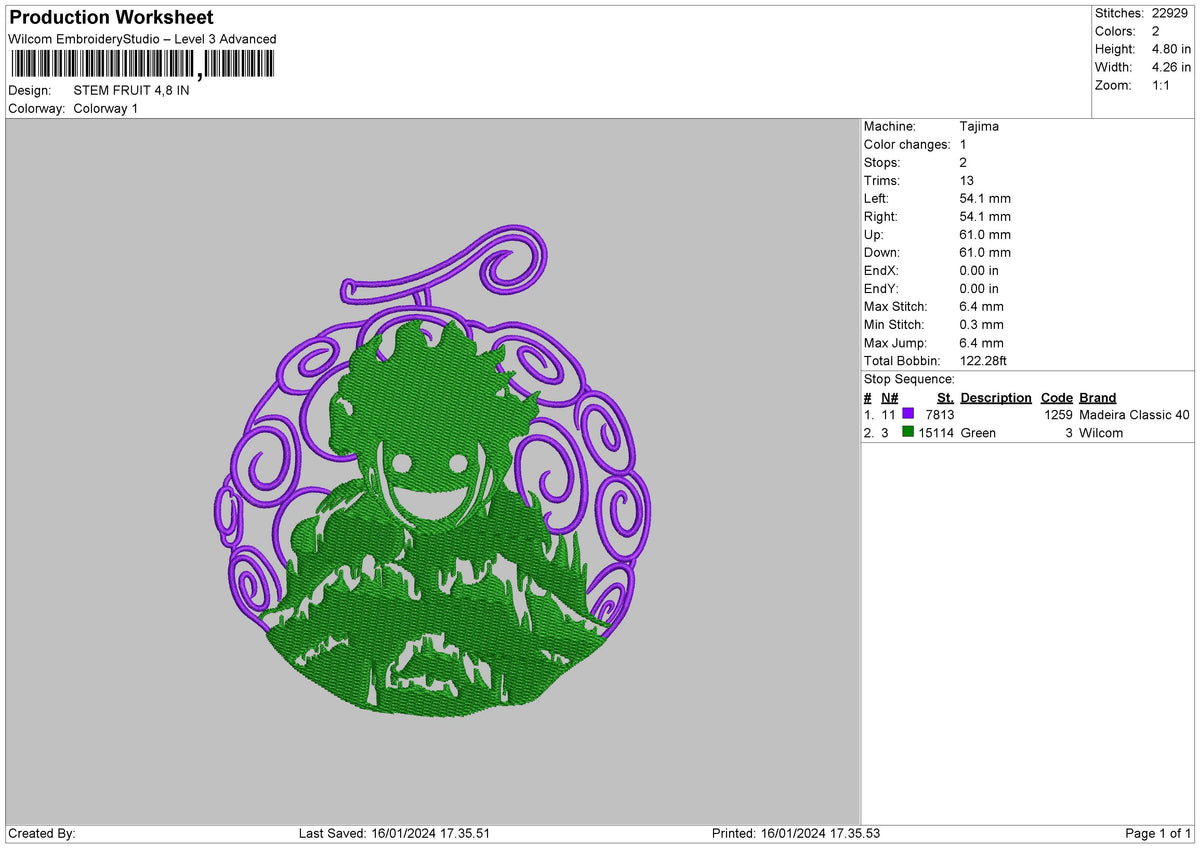The height and width of the screenshot is (848, 1200).
Task: Click the Stitches value "22929"
Action: coord(1171,13)
